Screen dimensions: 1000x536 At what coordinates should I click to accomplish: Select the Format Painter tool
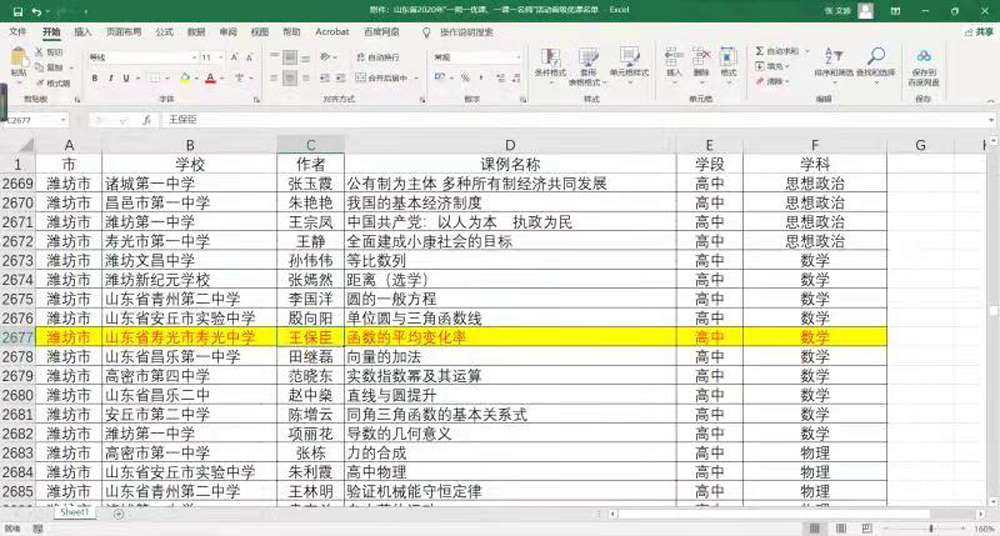click(x=56, y=83)
